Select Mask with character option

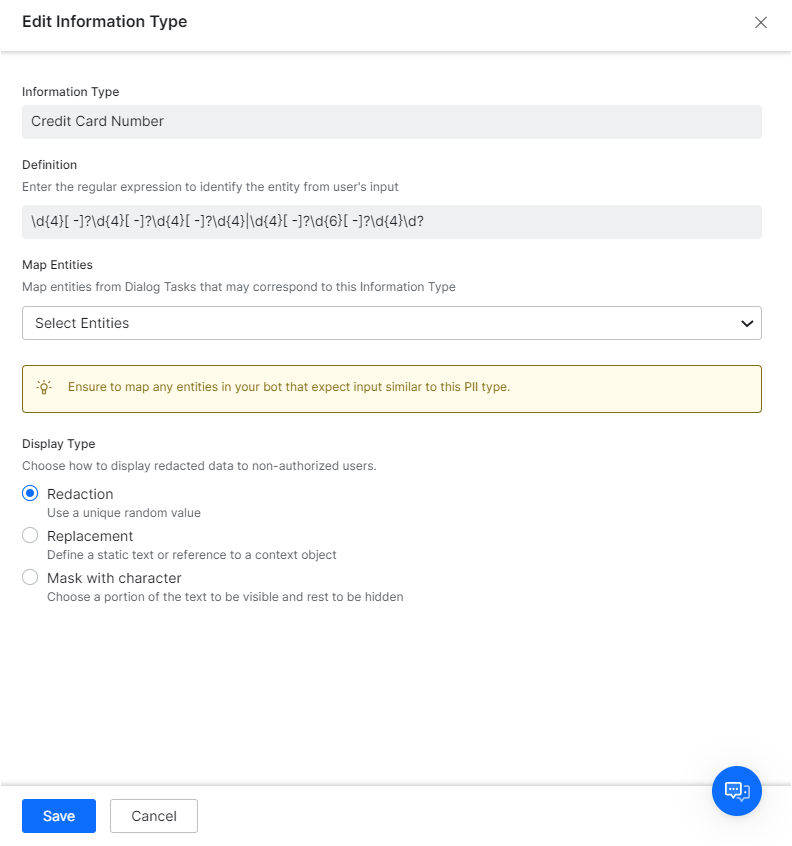[30, 577]
